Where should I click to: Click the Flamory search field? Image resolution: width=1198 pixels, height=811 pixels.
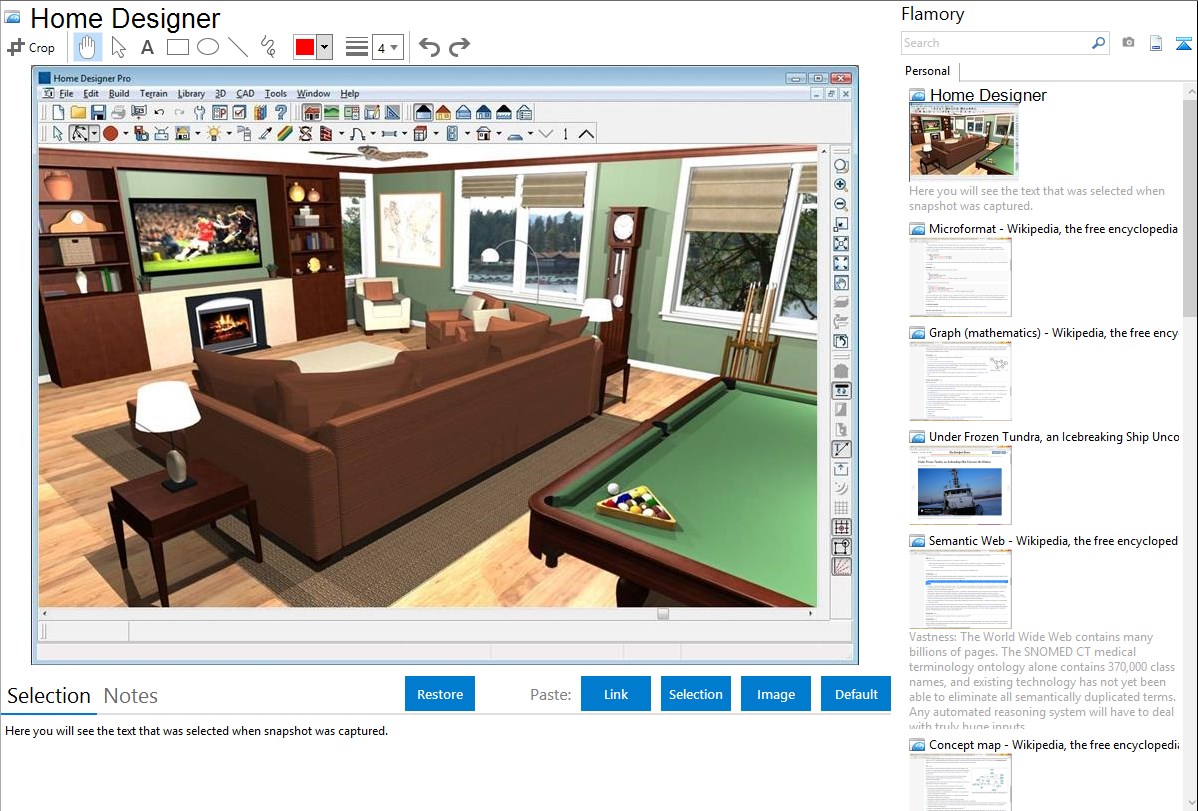[995, 43]
